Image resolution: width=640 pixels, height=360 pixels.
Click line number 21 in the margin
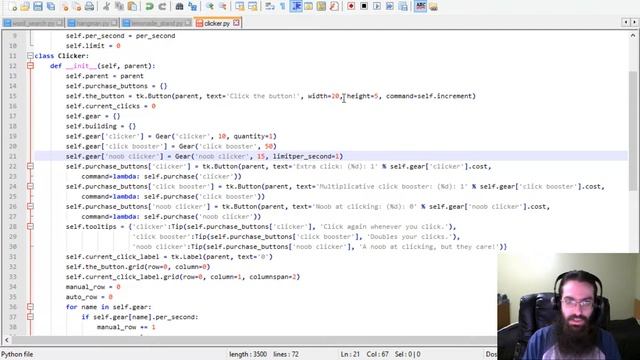[12, 156]
